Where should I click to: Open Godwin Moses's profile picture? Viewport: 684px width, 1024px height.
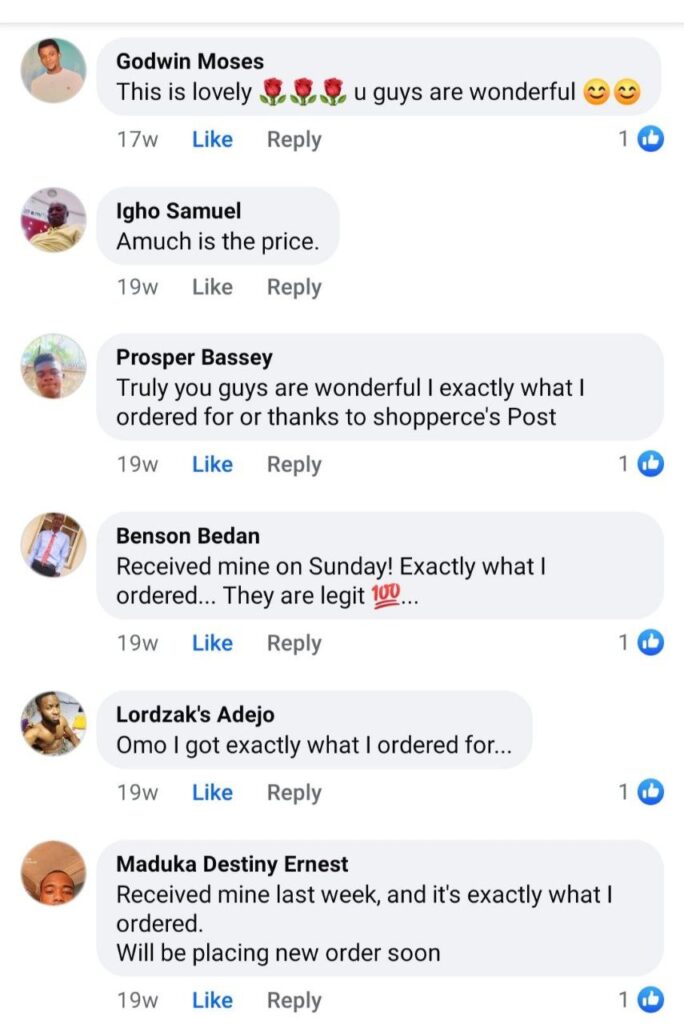click(x=54, y=70)
